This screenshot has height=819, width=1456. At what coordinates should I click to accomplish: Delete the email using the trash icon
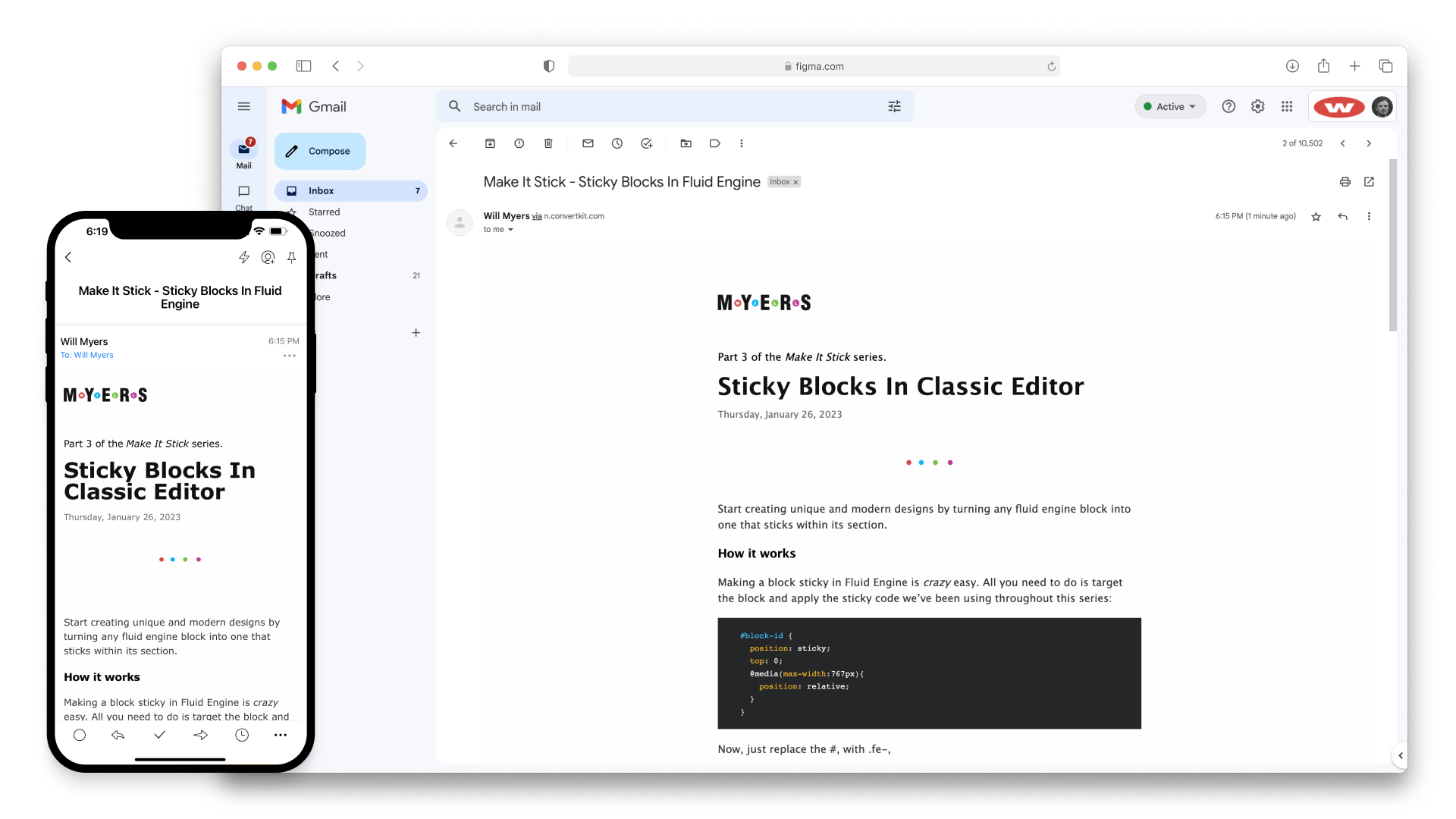(548, 143)
